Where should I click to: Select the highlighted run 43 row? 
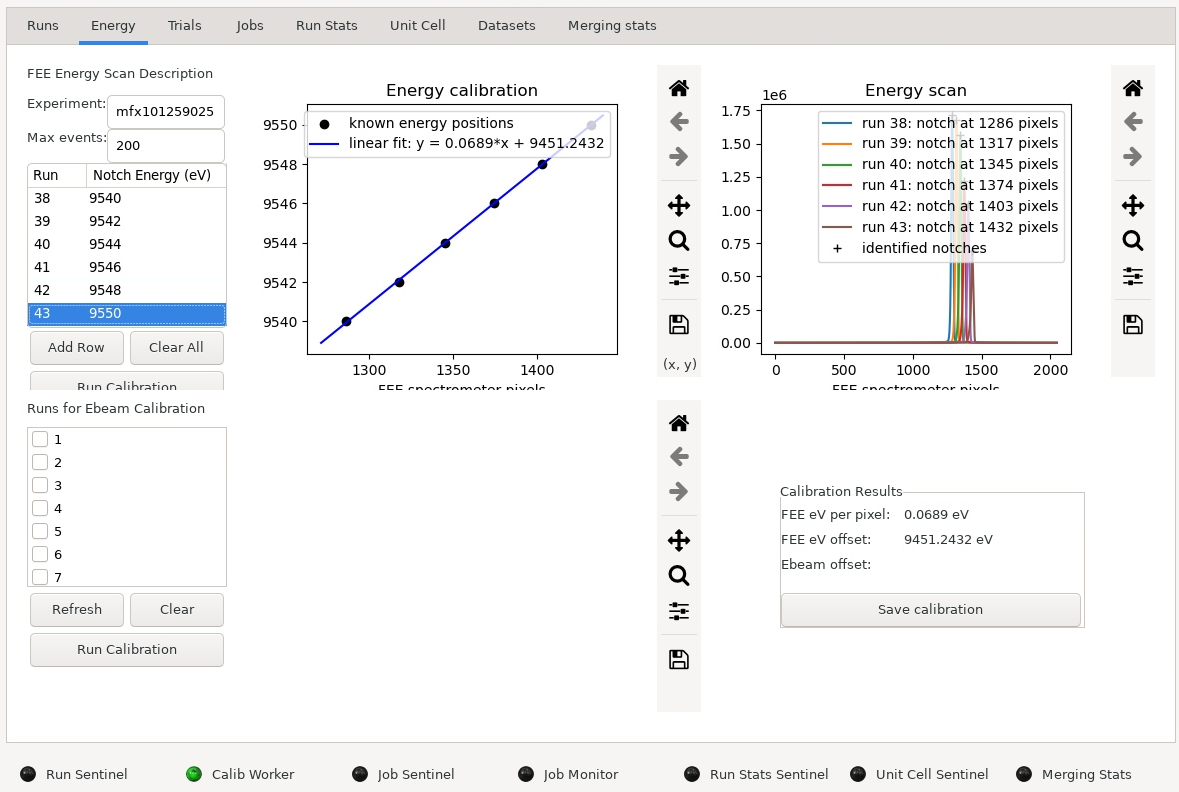[126, 313]
